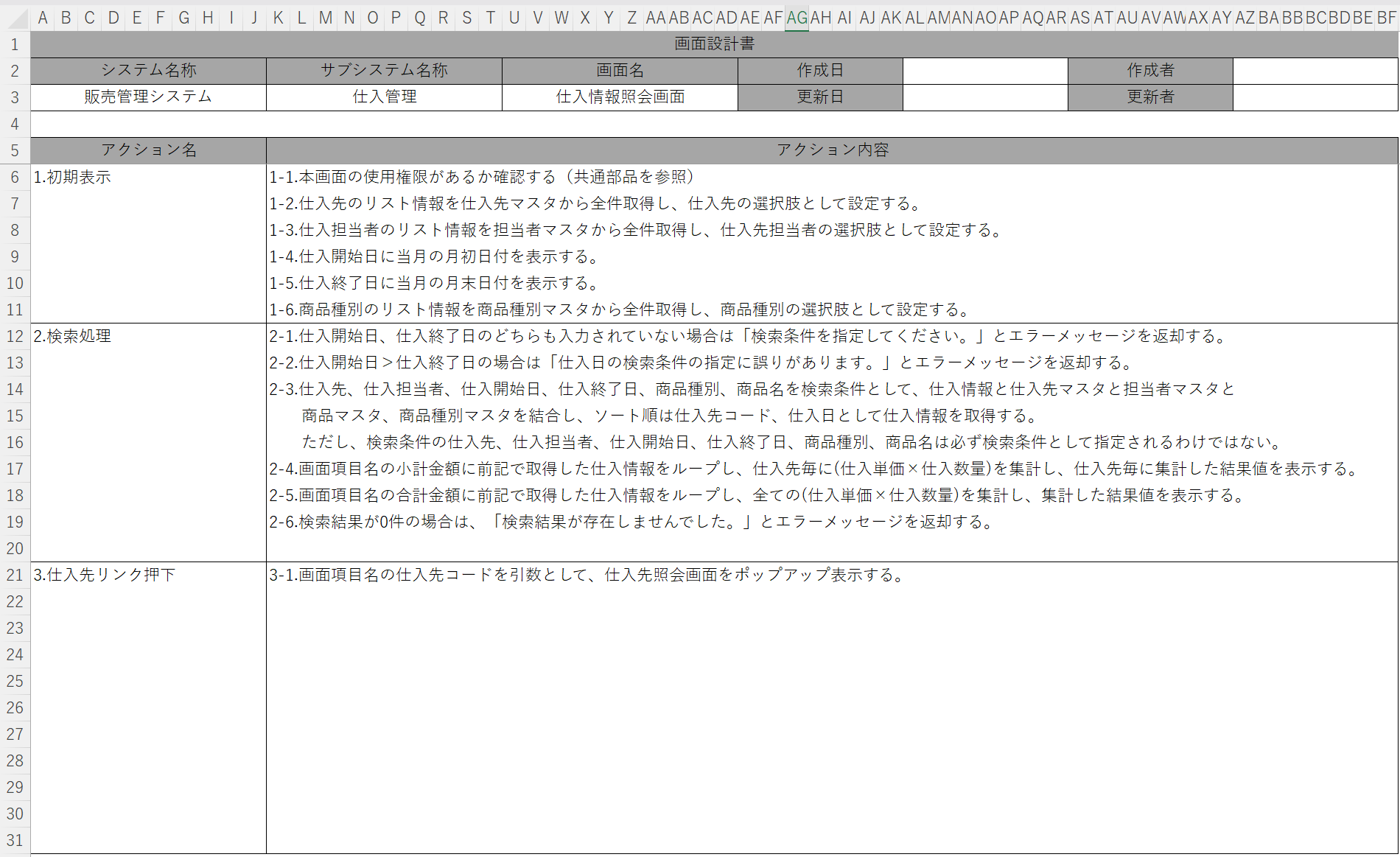Select row header 31

[15, 840]
